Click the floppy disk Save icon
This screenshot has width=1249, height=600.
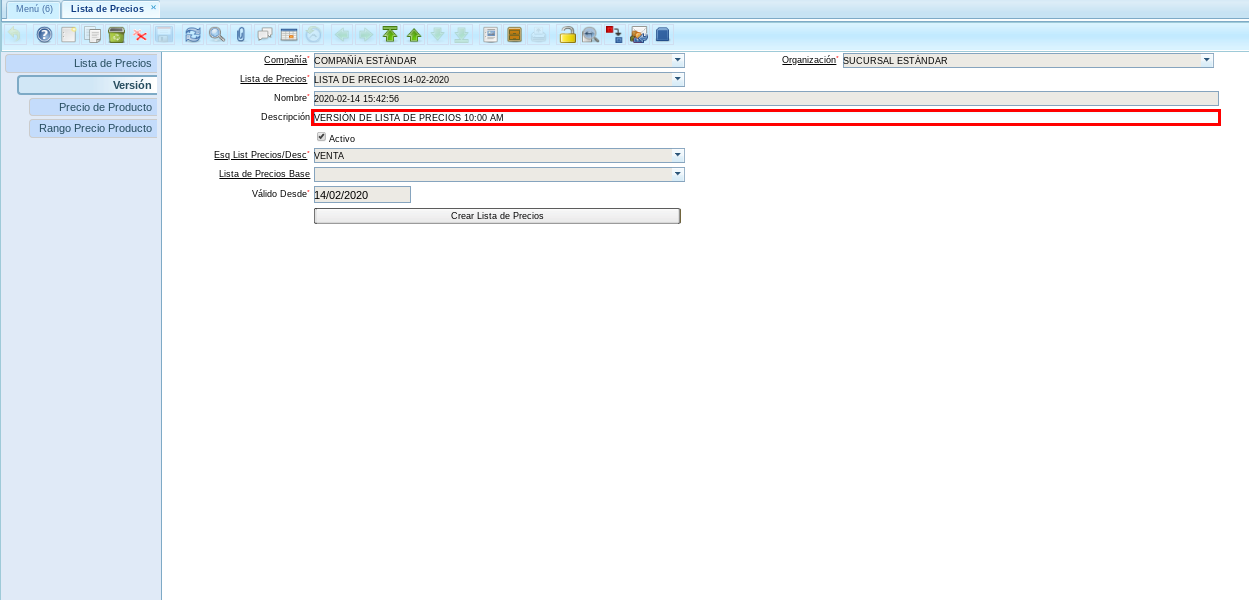pyautogui.click(x=164, y=34)
